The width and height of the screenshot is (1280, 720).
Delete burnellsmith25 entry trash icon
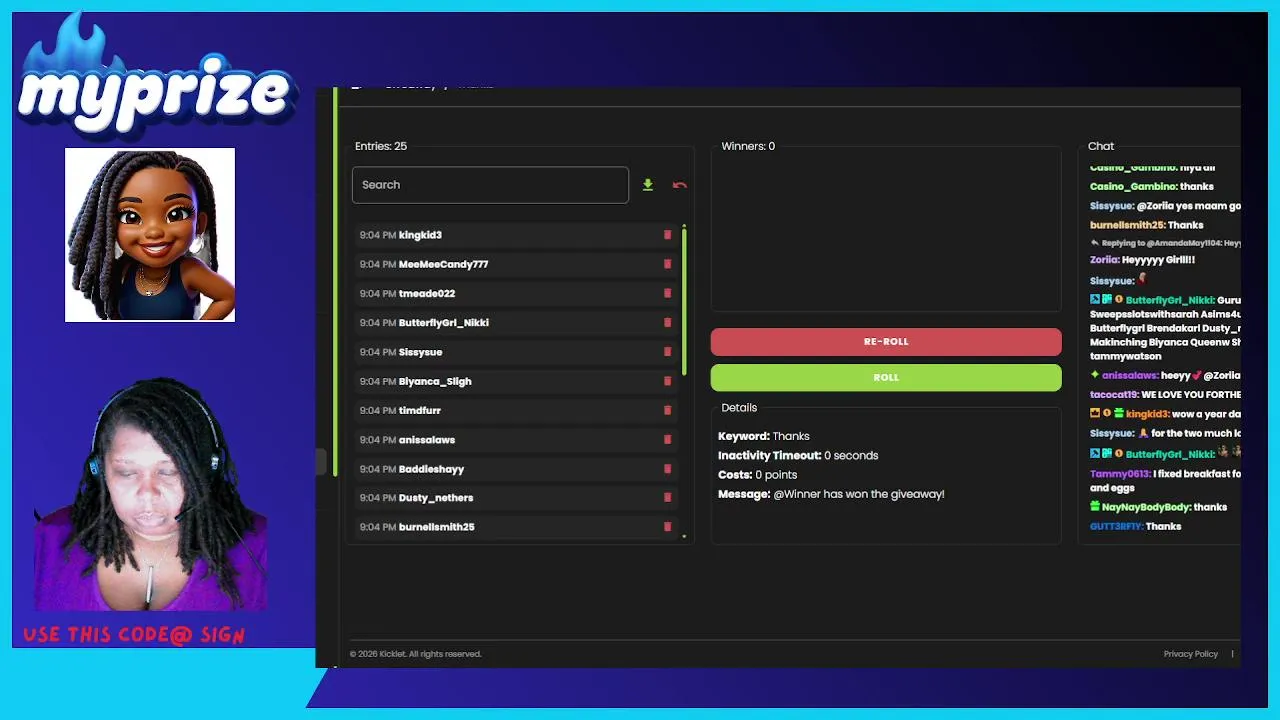click(667, 527)
